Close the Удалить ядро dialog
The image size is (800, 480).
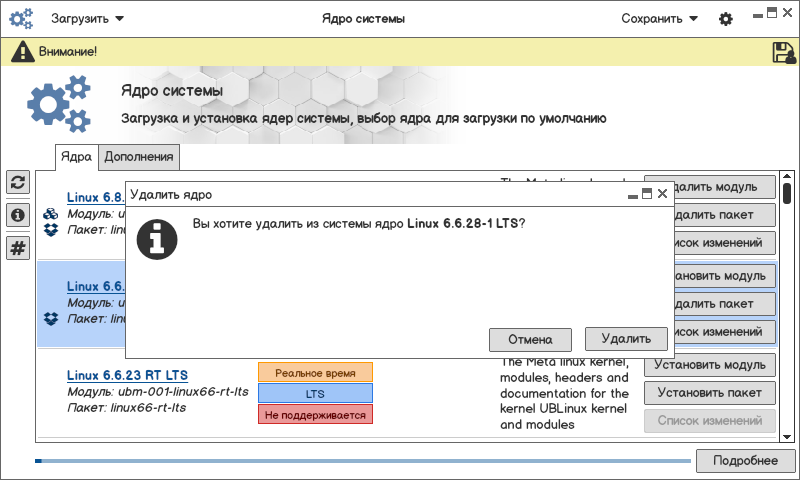click(x=662, y=194)
